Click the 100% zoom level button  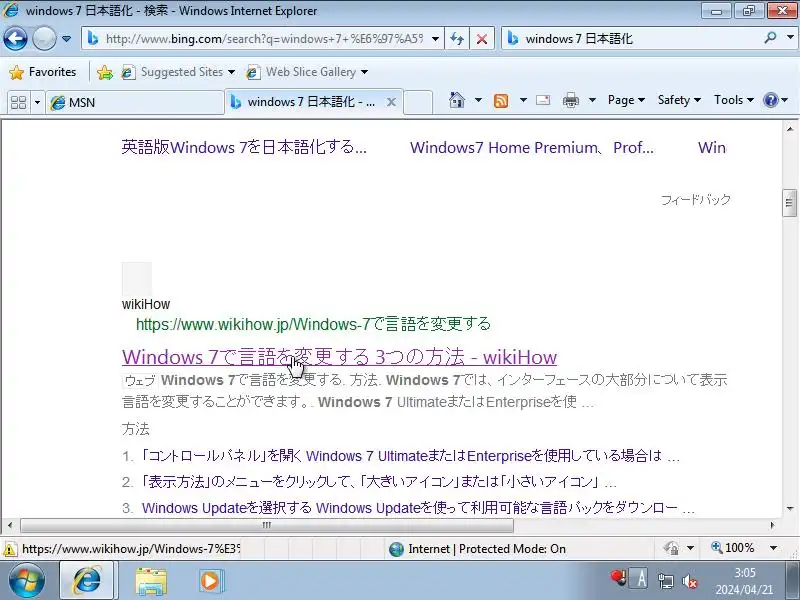coord(733,548)
